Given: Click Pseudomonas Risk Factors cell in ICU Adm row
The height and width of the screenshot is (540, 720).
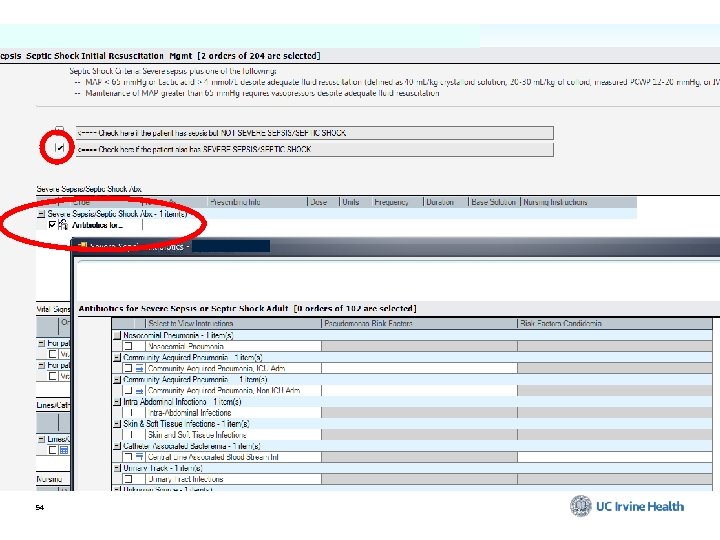Looking at the screenshot, I should [419, 368].
